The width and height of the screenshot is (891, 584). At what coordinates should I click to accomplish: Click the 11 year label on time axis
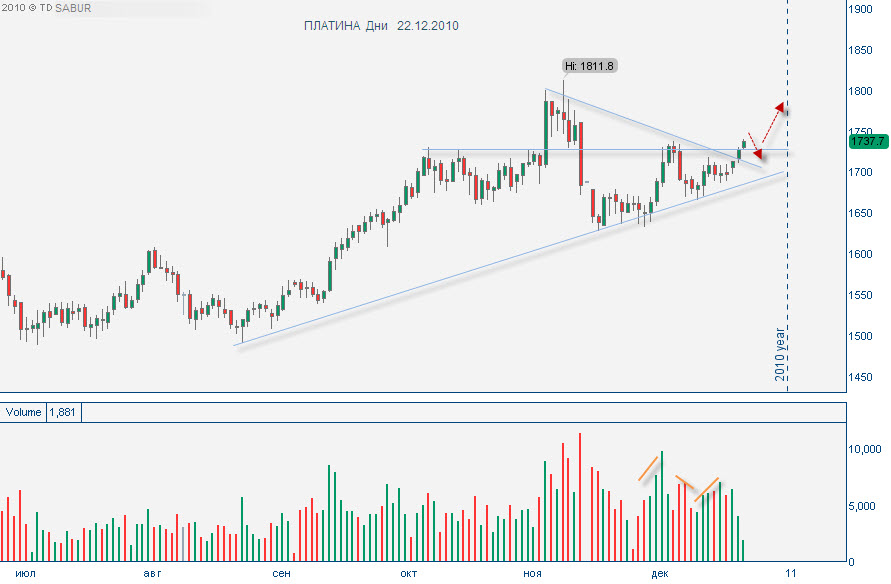(791, 573)
